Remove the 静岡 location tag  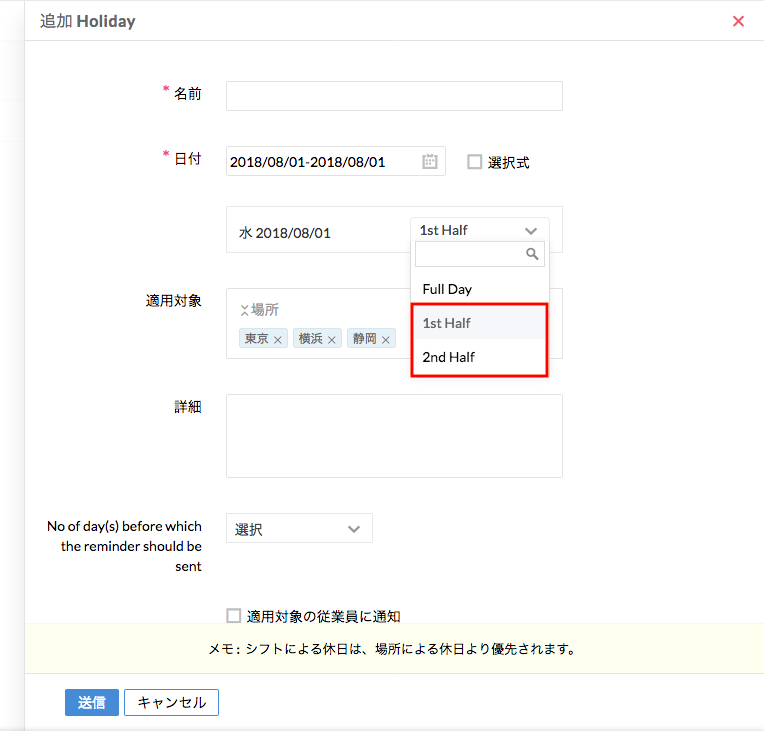[385, 340]
